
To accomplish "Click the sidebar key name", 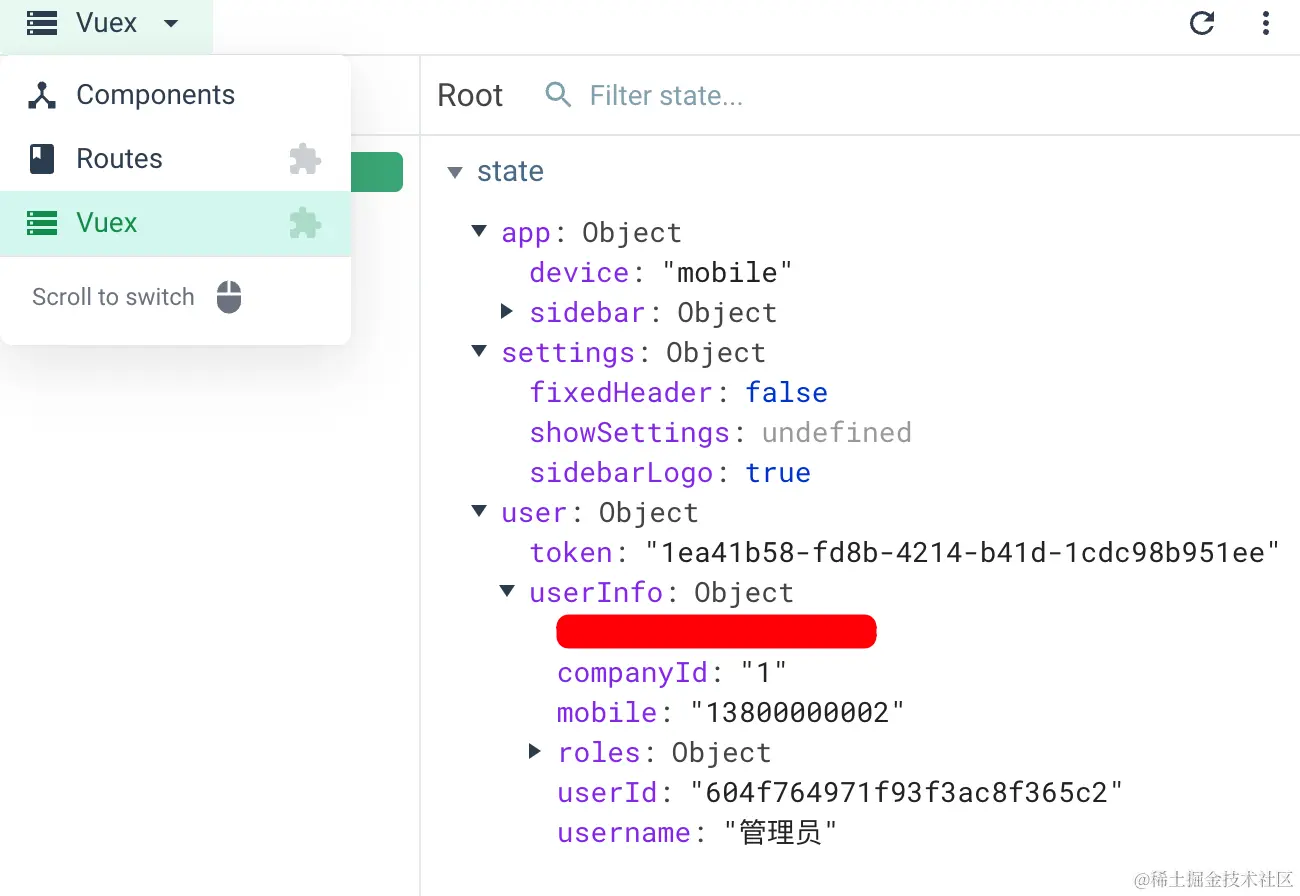I will (x=589, y=313).
